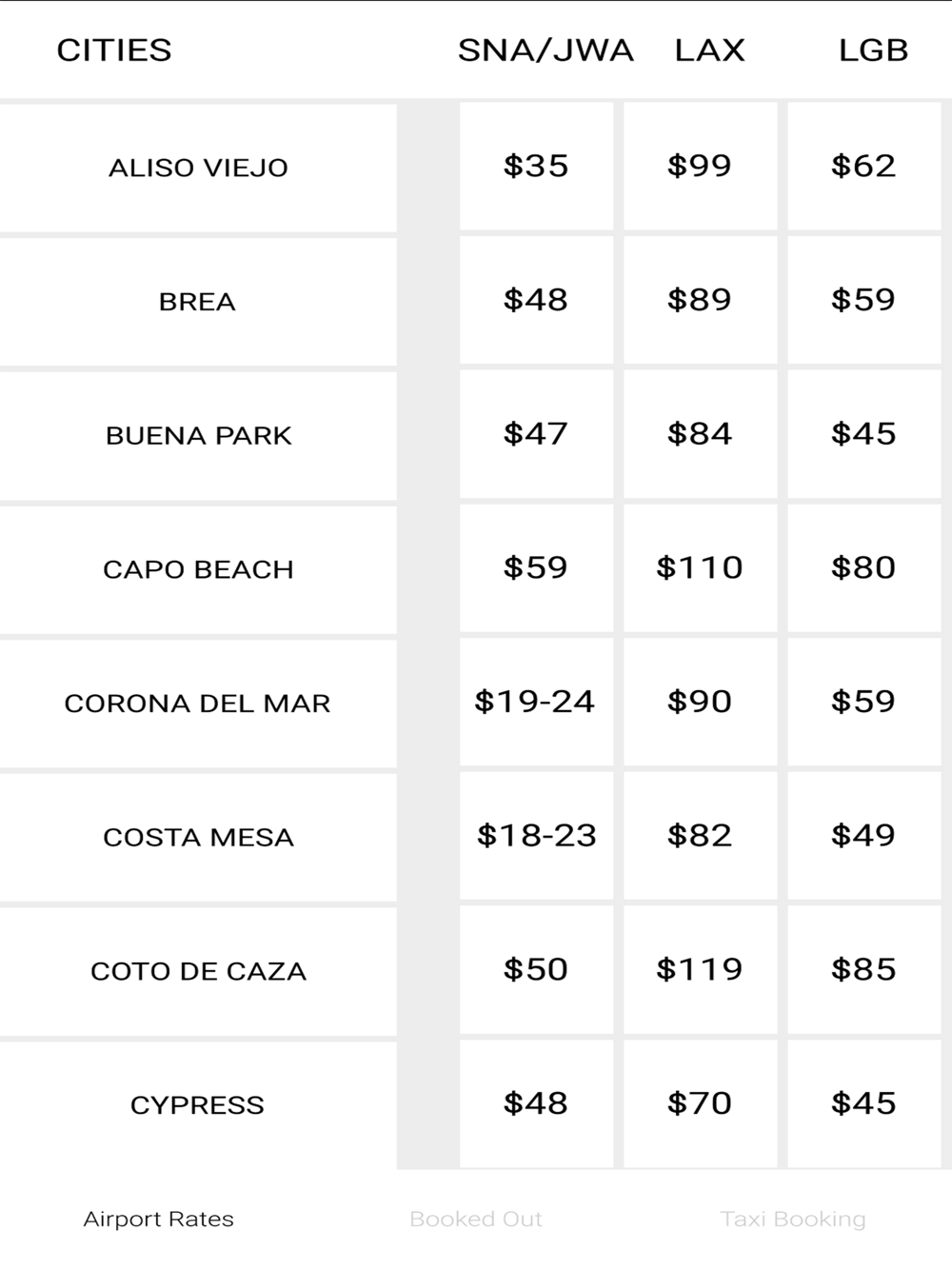952x1270 pixels.
Task: Select the Aliso Viejo city row
Action: 198,168
